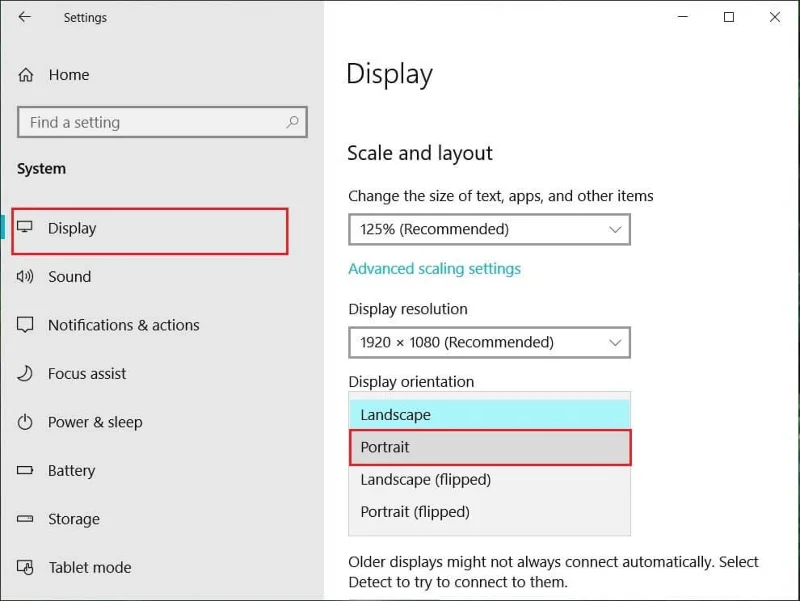Open the text size dropdown showing 125%
The width and height of the screenshot is (800, 601).
pyautogui.click(x=488, y=229)
